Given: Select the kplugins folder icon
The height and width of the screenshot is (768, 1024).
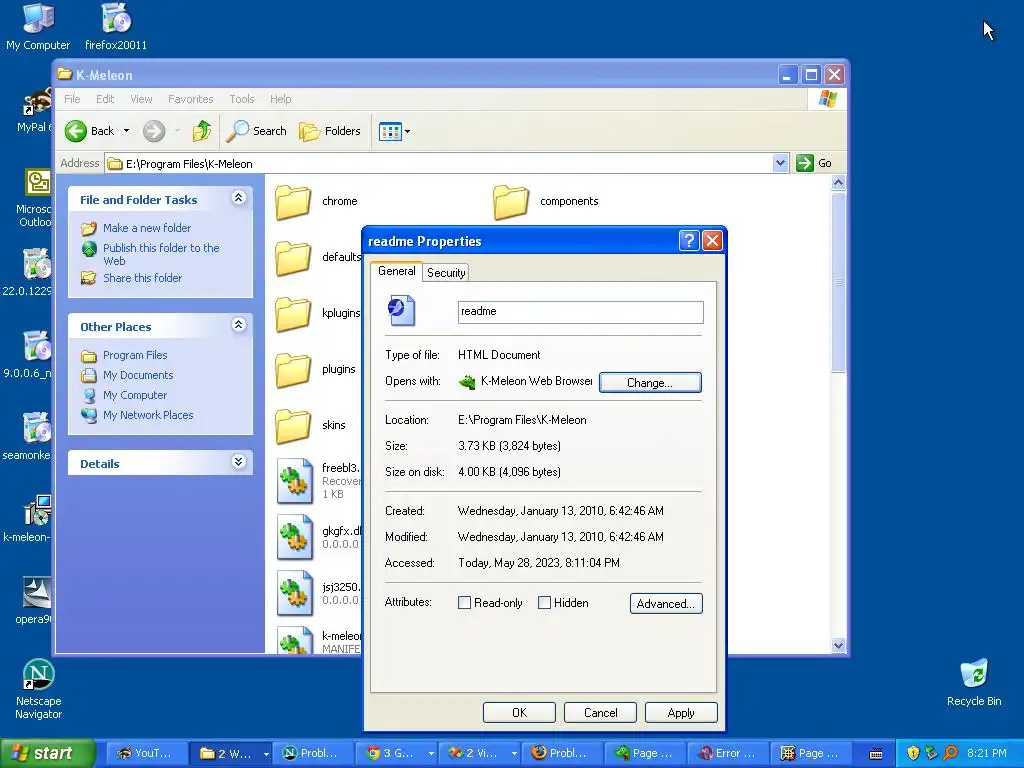Looking at the screenshot, I should pyautogui.click(x=293, y=313).
